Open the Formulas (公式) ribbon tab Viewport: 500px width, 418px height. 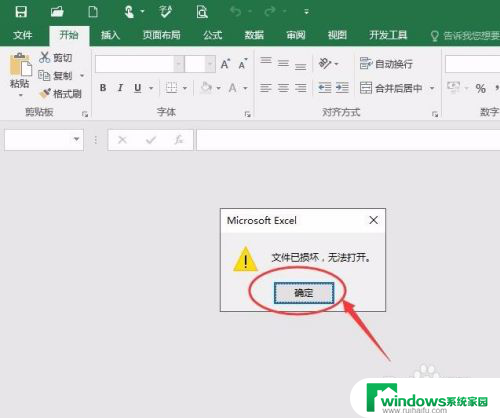(213, 35)
